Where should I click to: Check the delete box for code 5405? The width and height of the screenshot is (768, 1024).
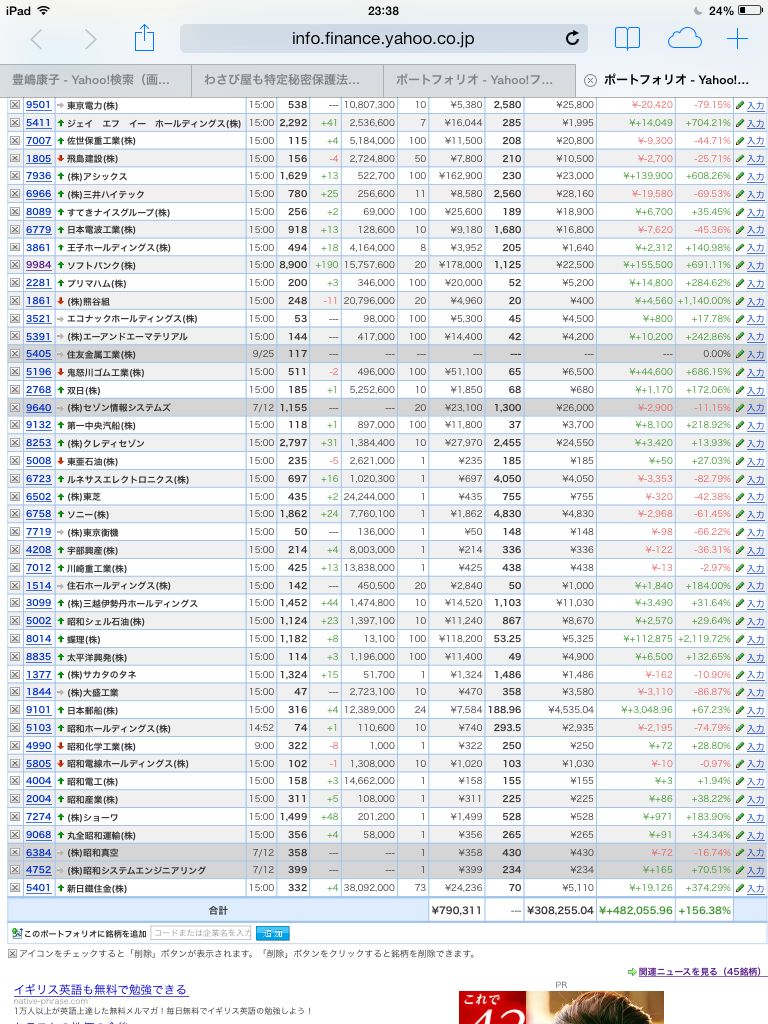tap(14, 354)
